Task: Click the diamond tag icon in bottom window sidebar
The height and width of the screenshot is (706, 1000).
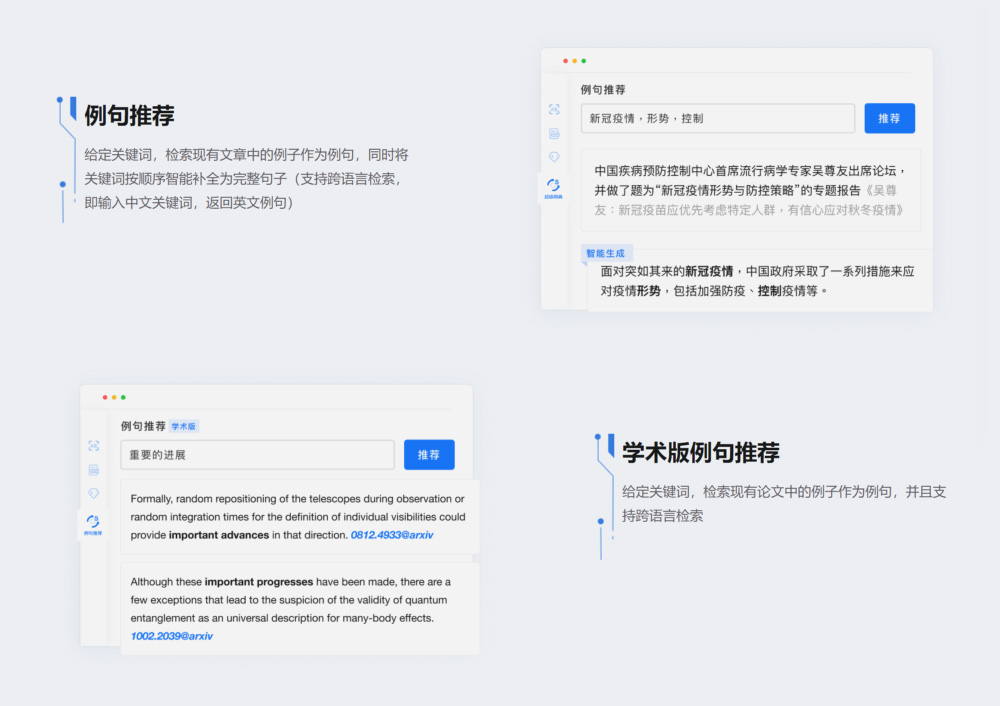Action: pos(94,493)
